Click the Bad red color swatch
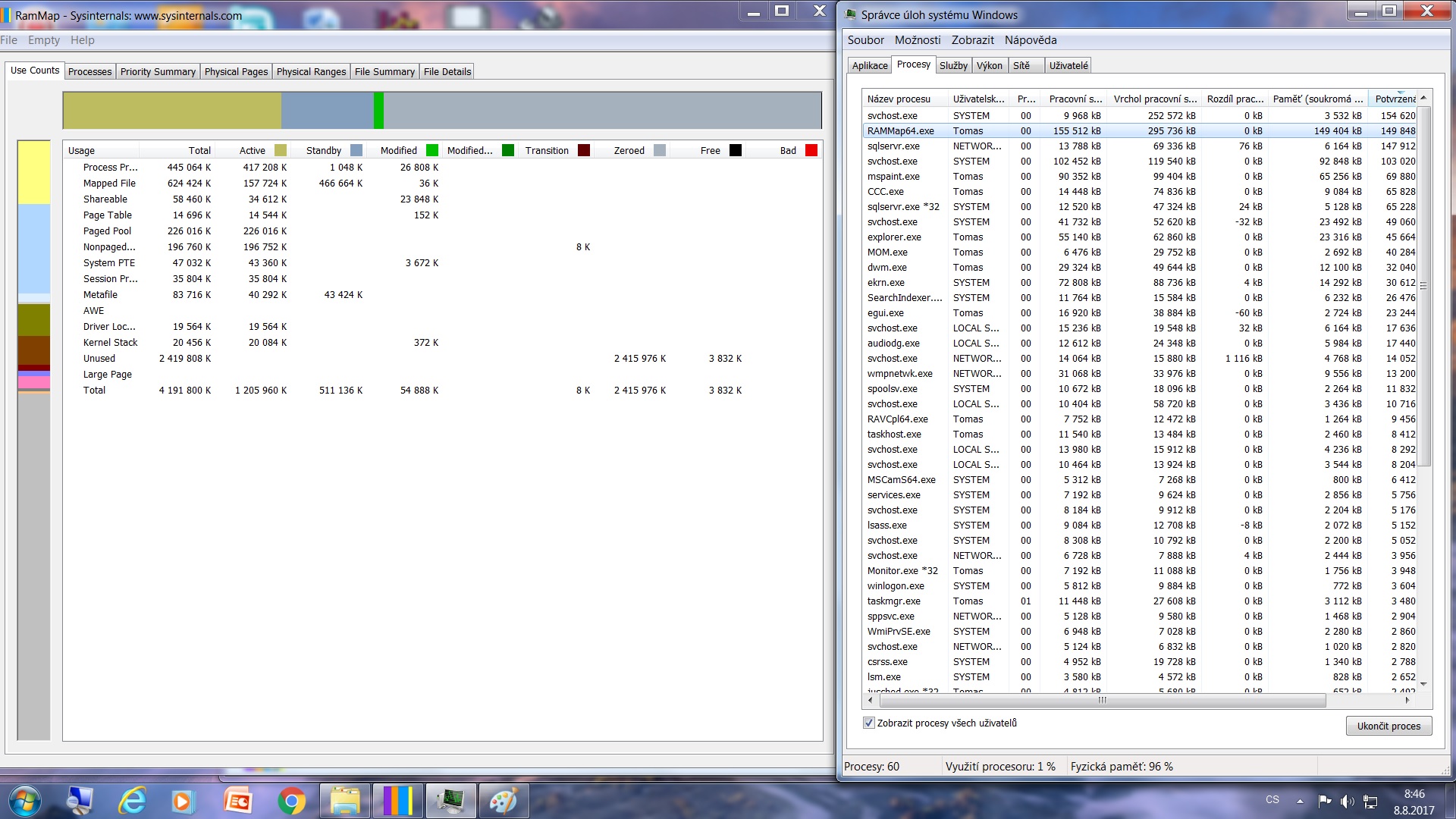The height and width of the screenshot is (819, 1456). (811, 150)
